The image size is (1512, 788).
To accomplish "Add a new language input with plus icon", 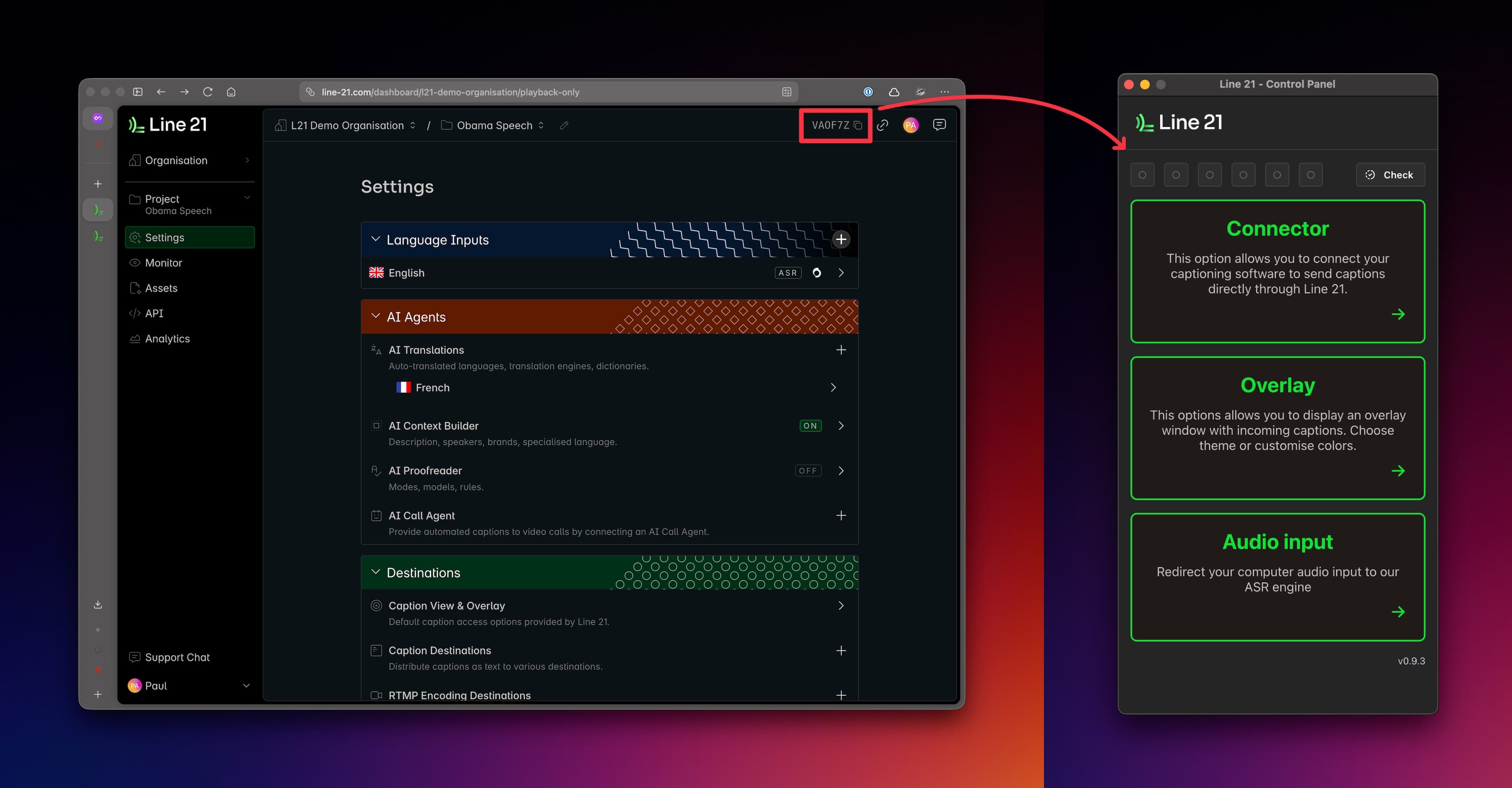I will 841,239.
